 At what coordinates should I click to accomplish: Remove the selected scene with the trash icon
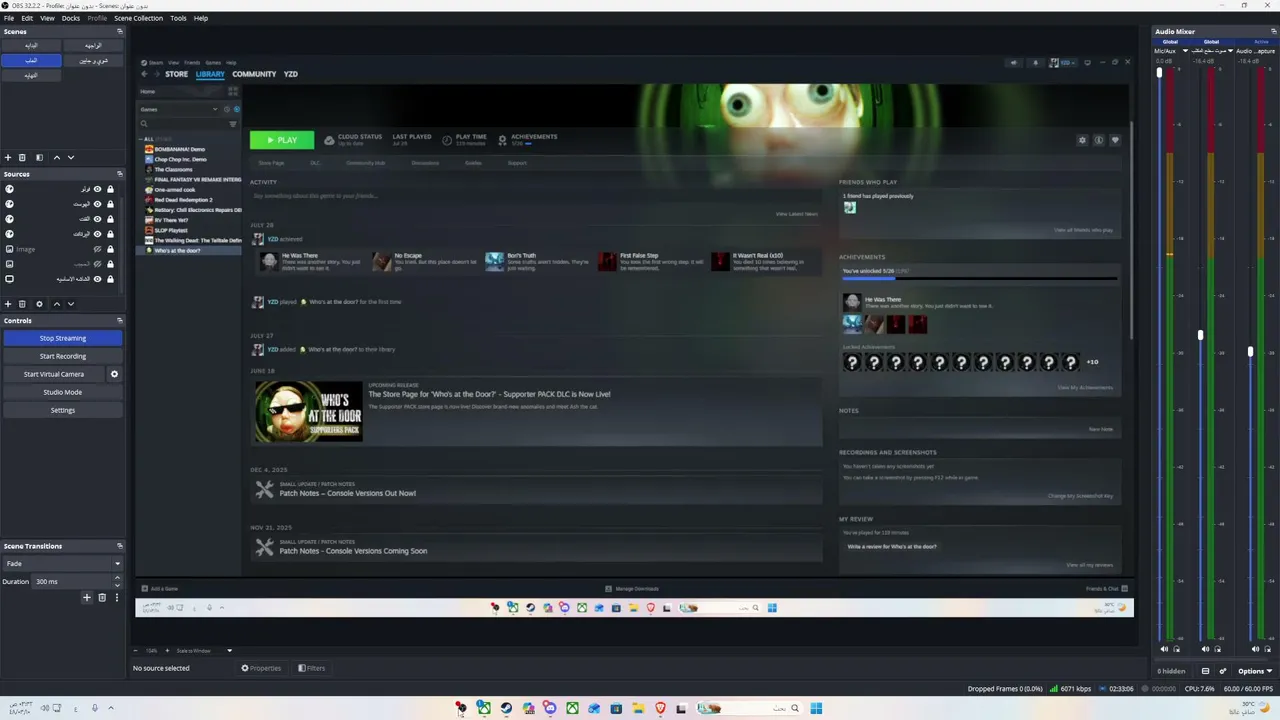23,157
